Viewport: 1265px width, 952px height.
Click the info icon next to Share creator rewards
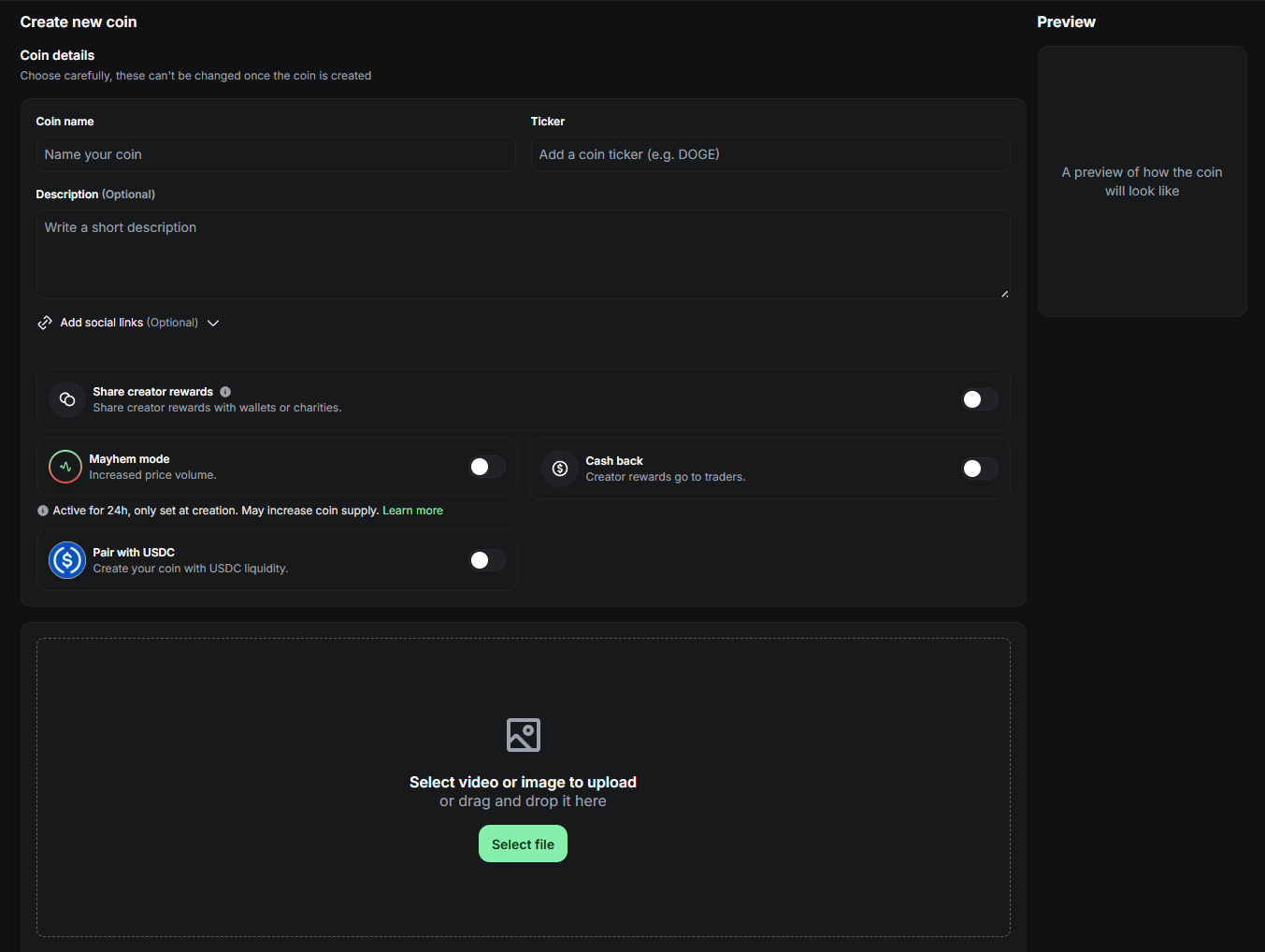[225, 392]
